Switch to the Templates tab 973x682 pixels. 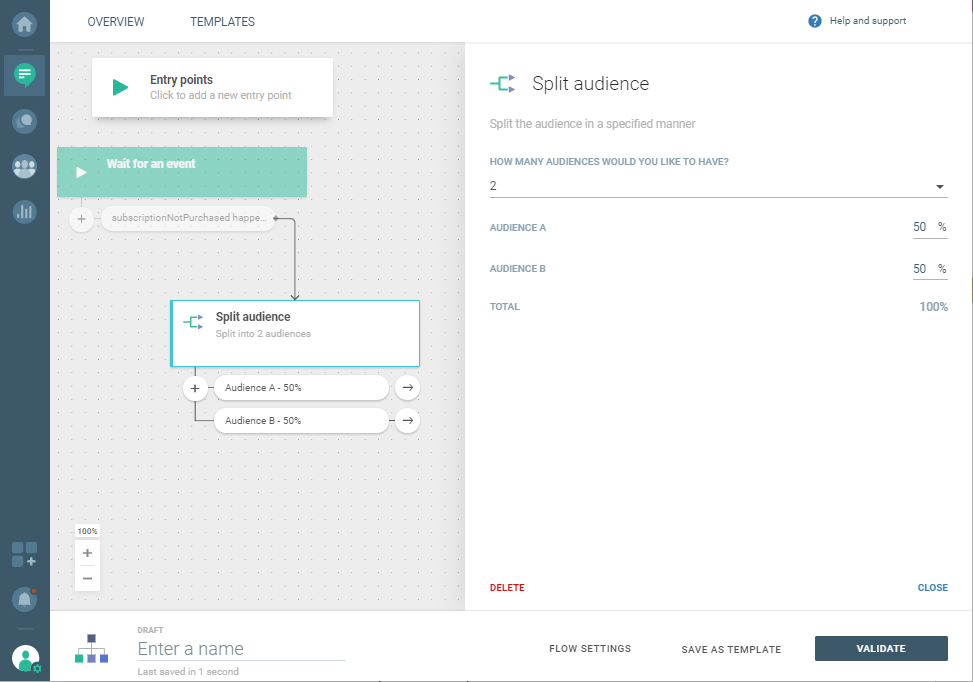coord(222,22)
